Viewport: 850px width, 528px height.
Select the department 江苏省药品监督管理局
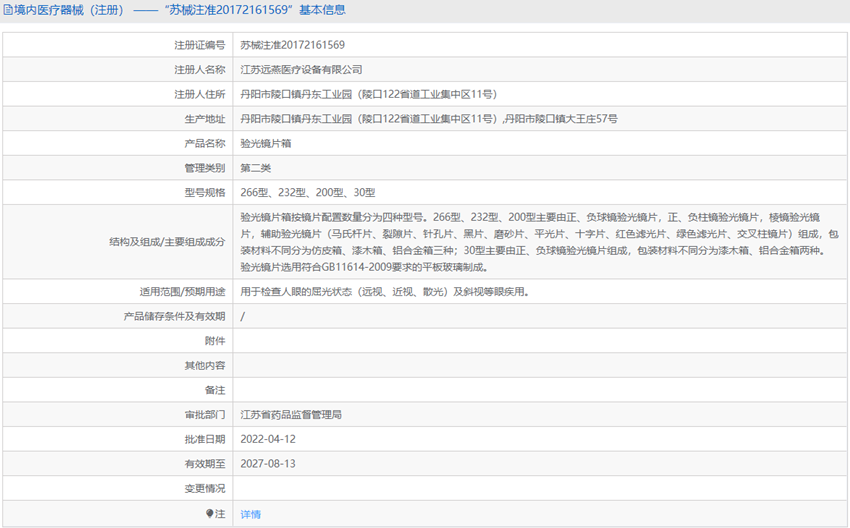pos(291,415)
